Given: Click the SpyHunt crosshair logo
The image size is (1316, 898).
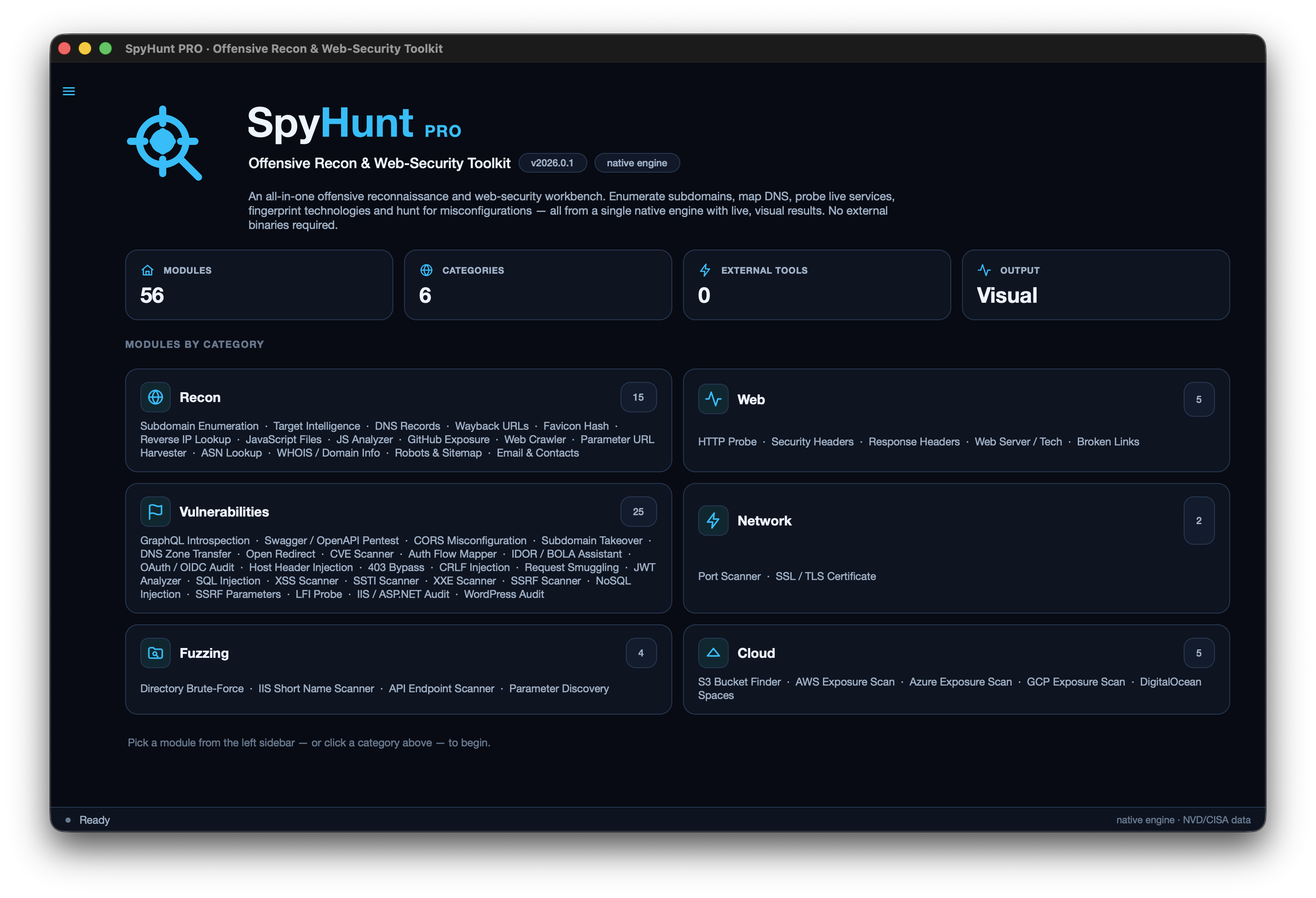Looking at the screenshot, I should (x=164, y=143).
